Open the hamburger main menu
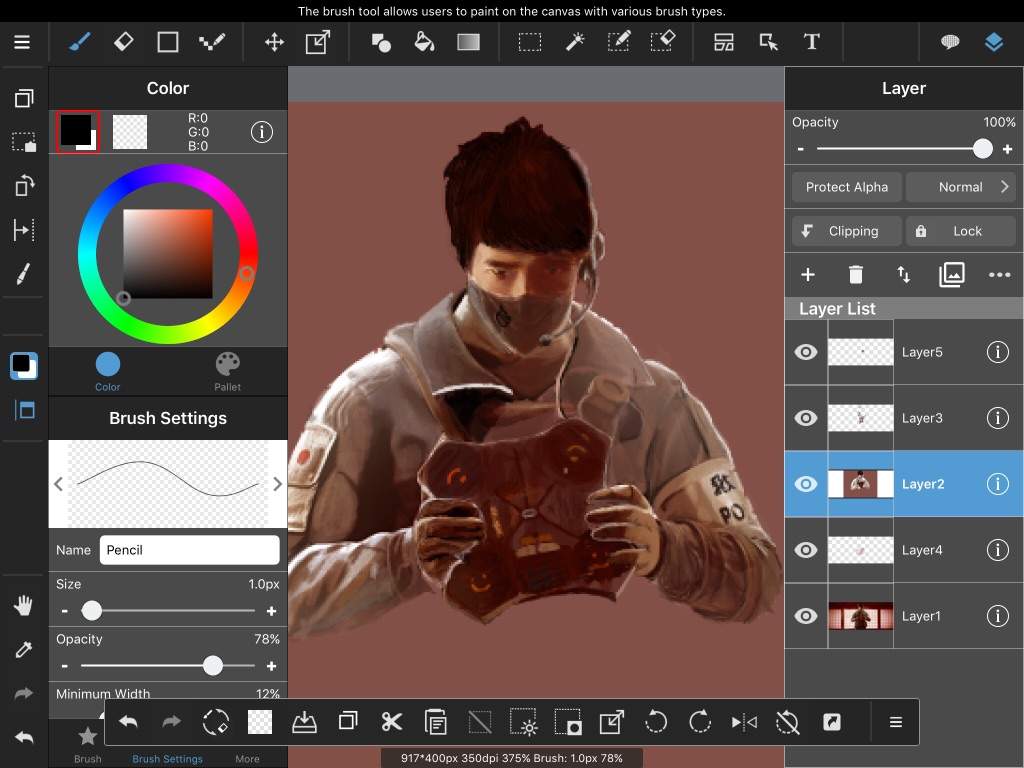 [22, 42]
